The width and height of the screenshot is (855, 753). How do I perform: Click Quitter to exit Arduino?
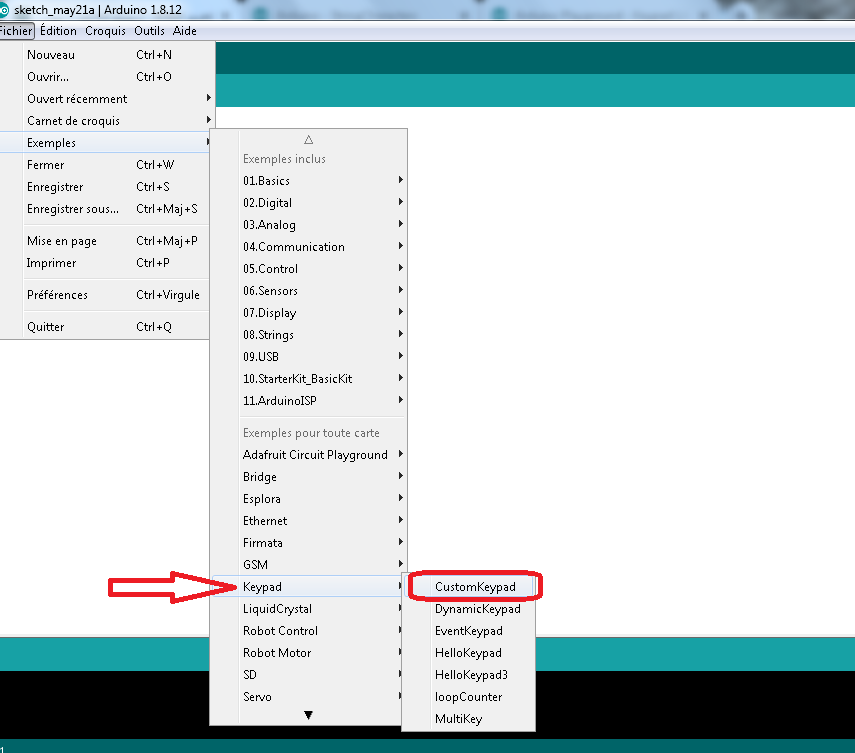[x=46, y=327]
